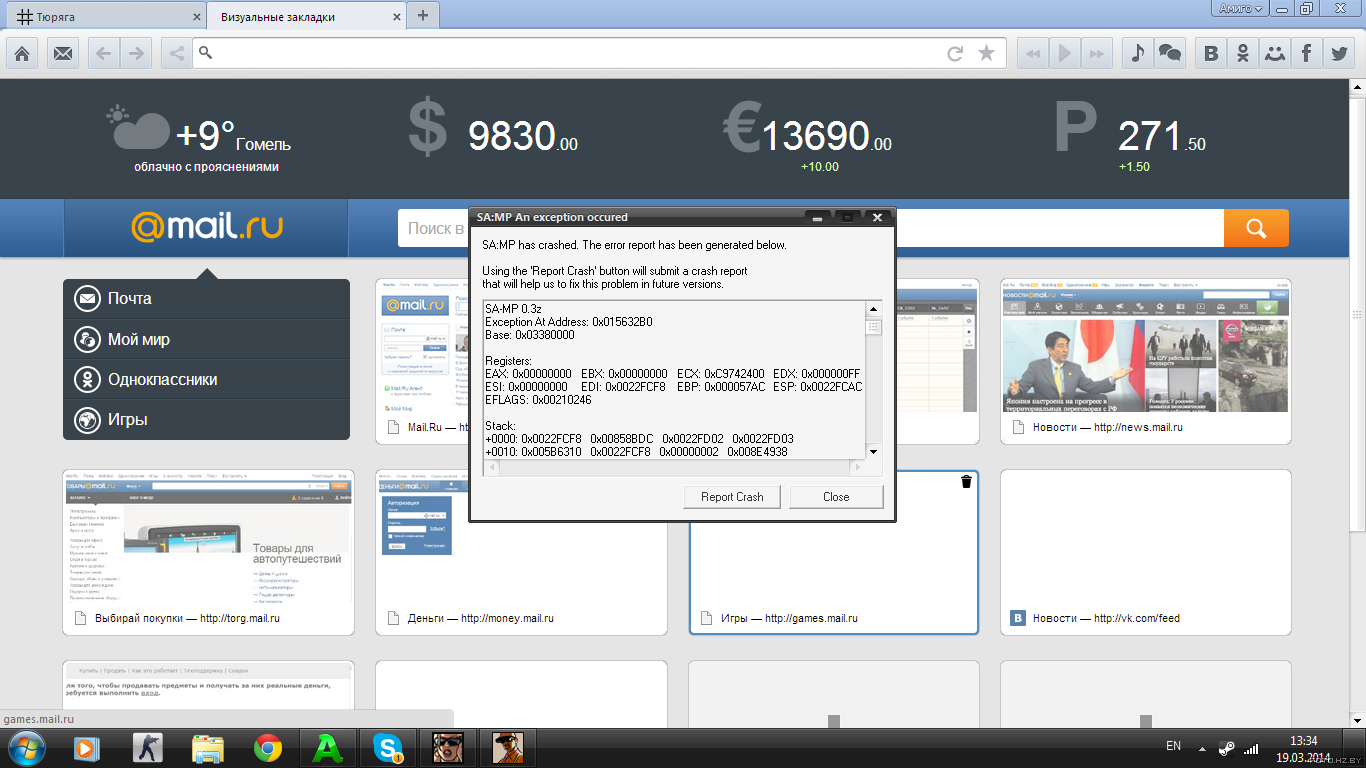Open a new tab with plus button
Screen dimensions: 1366x768
pos(423,15)
